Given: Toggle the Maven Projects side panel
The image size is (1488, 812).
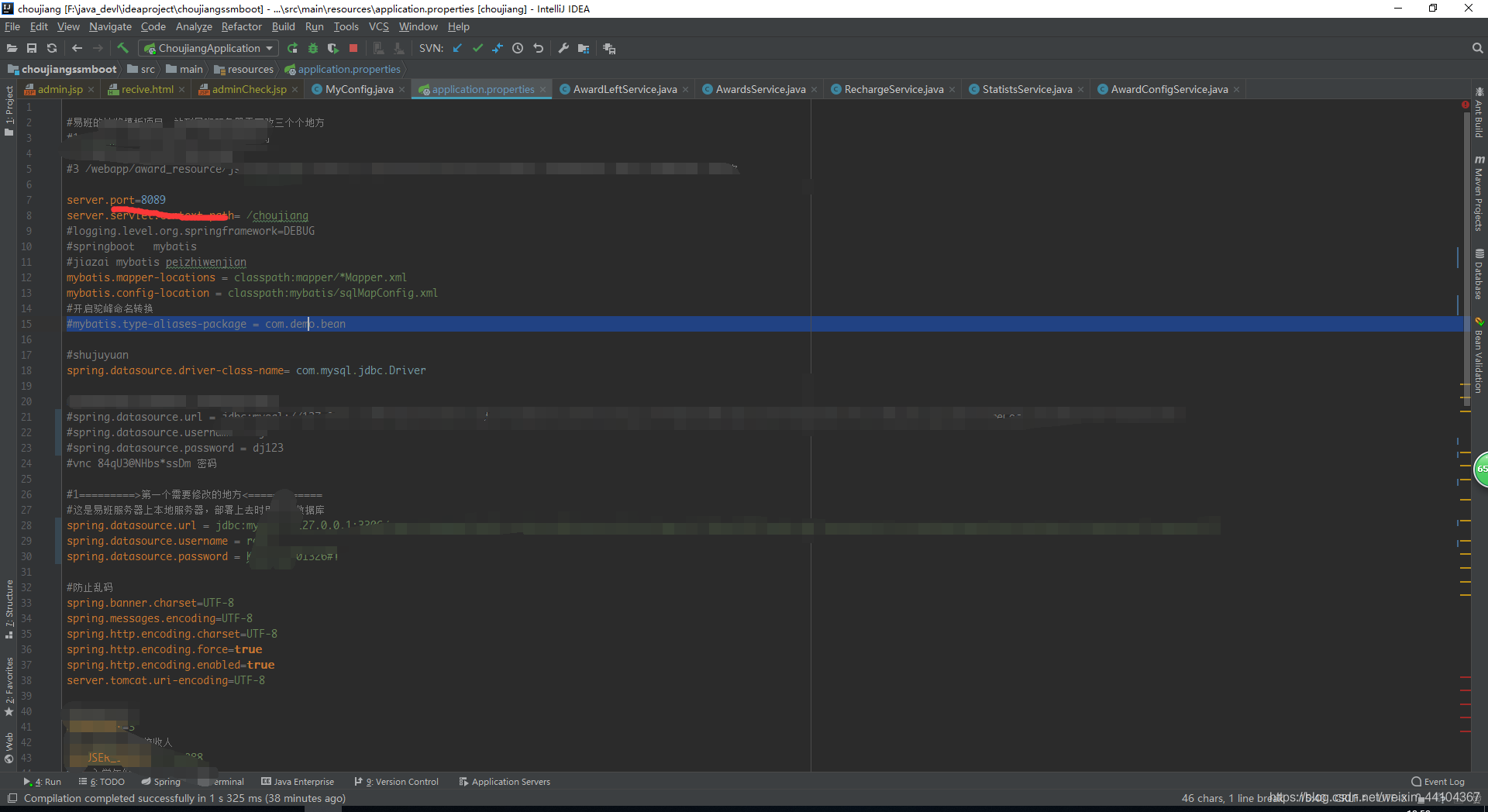Looking at the screenshot, I should pyautogui.click(x=1479, y=193).
